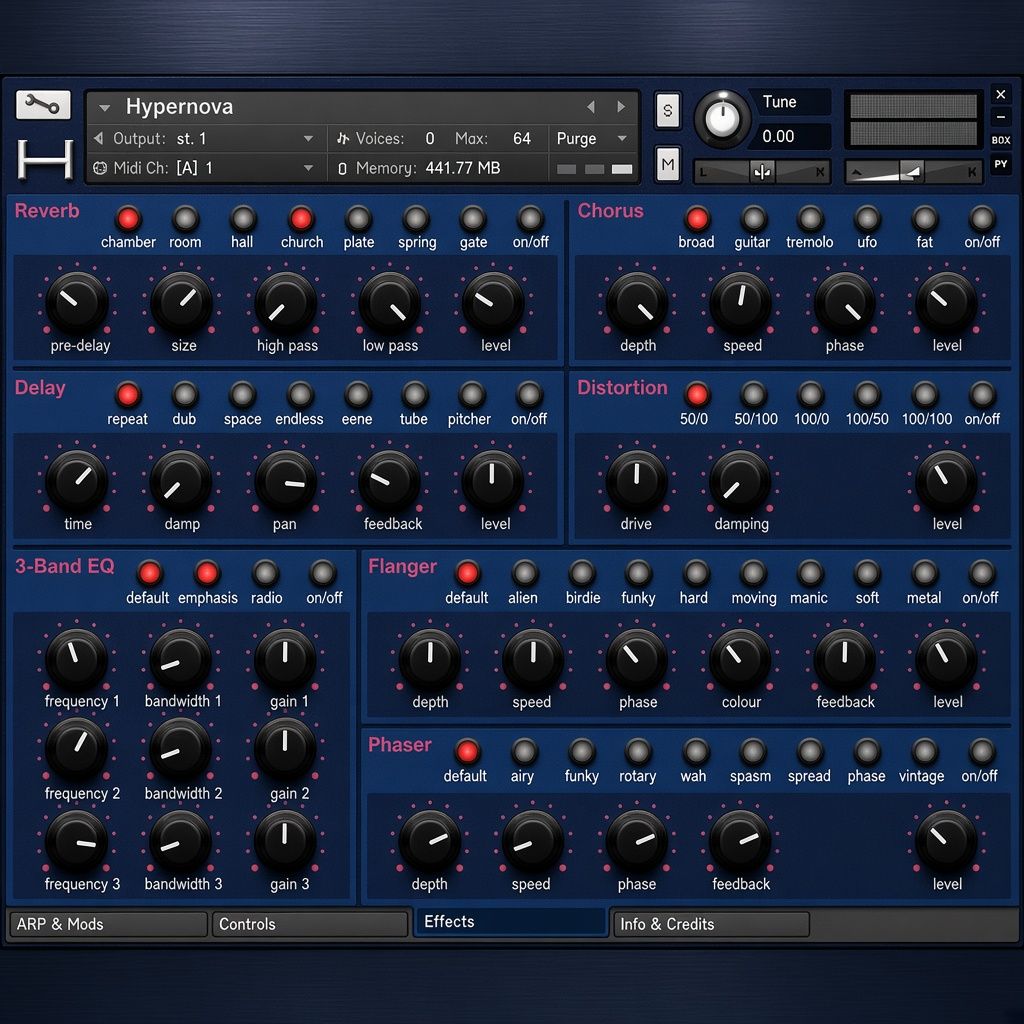Select the Effects tab

tap(510, 921)
